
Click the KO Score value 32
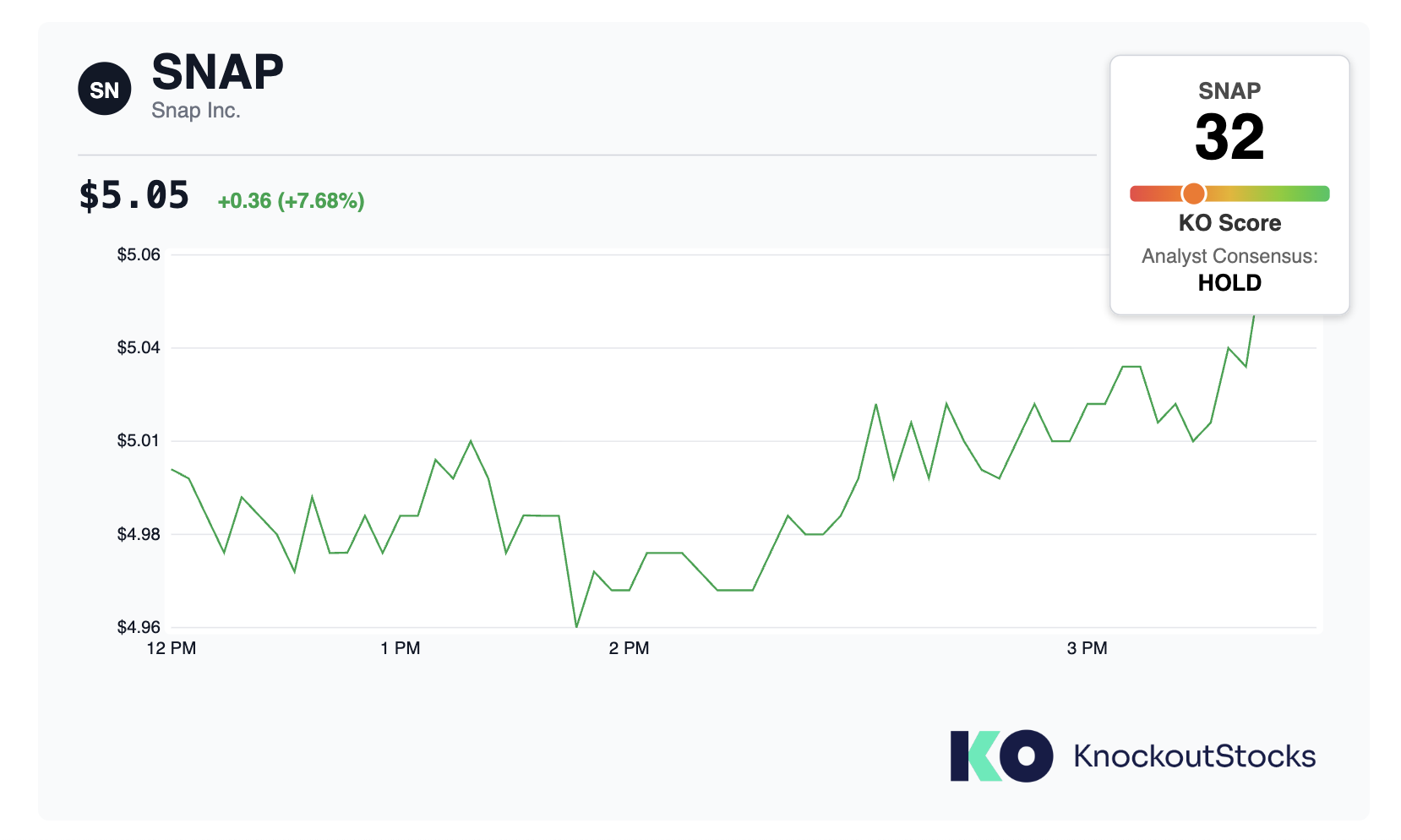[x=1229, y=137]
